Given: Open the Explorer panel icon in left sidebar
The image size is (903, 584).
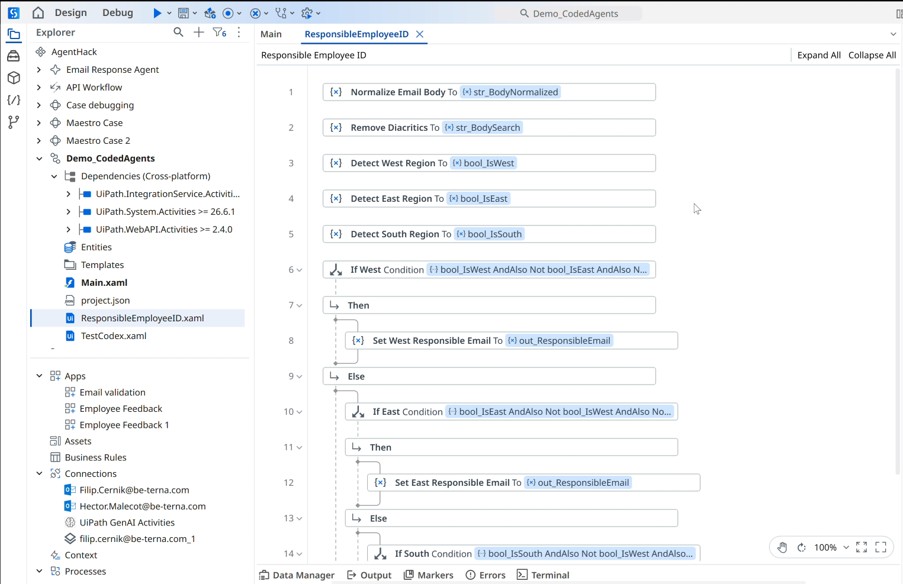Looking at the screenshot, I should tap(13, 35).
